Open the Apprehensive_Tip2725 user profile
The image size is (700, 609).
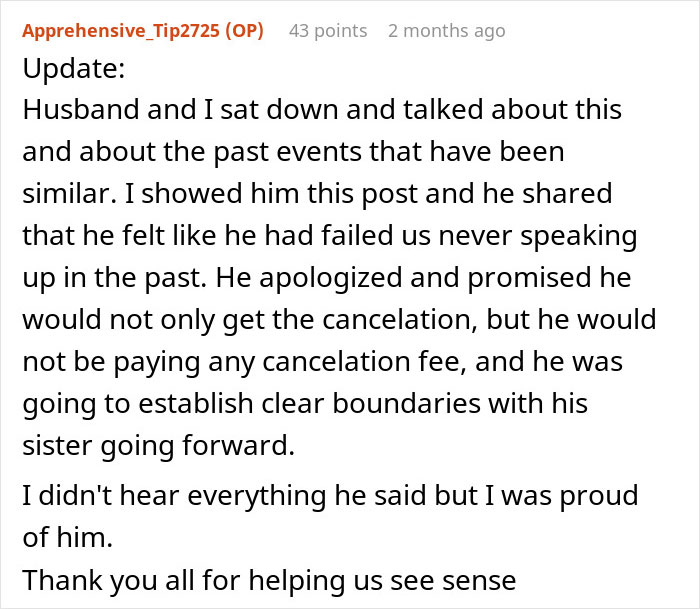(118, 31)
